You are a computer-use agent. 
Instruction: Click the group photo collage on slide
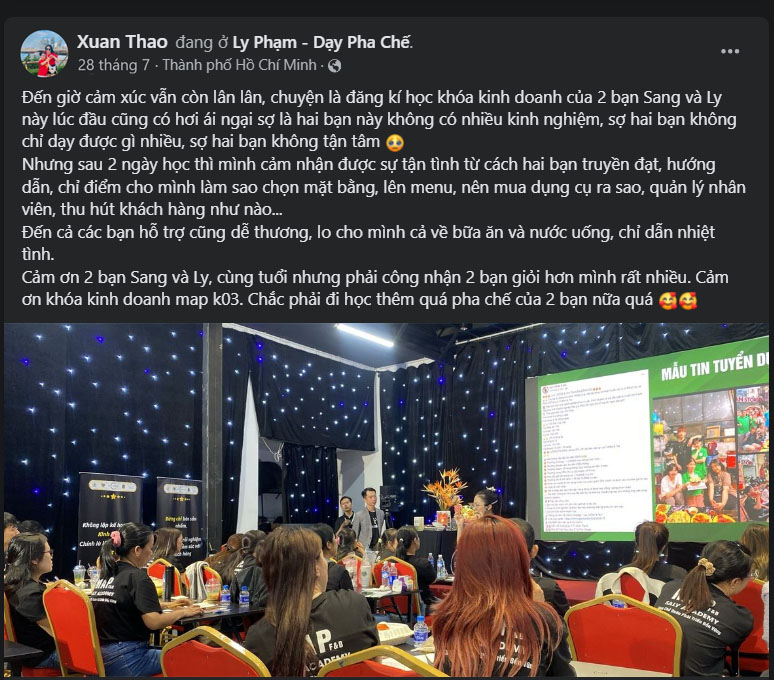(710, 454)
